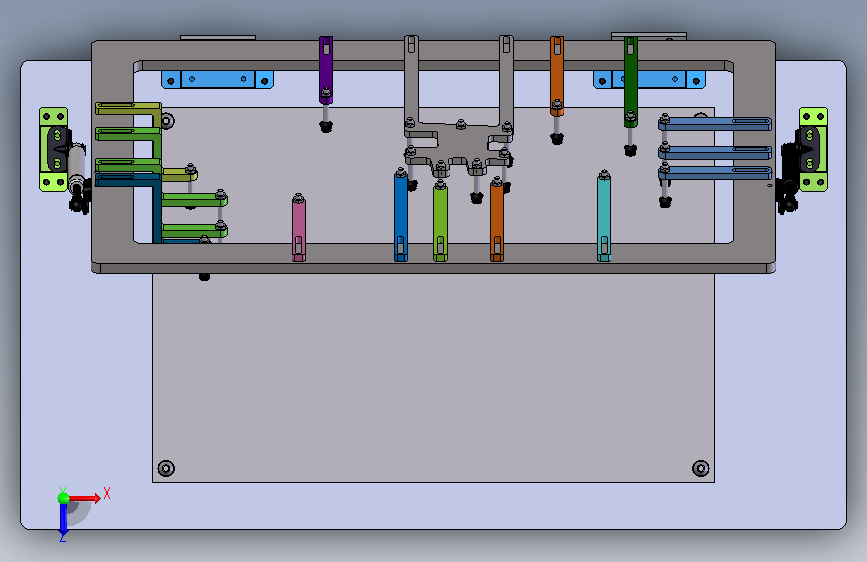867x562 pixels.
Task: Select the top-left blue mounting bracket
Action: pyautogui.click(x=217, y=80)
